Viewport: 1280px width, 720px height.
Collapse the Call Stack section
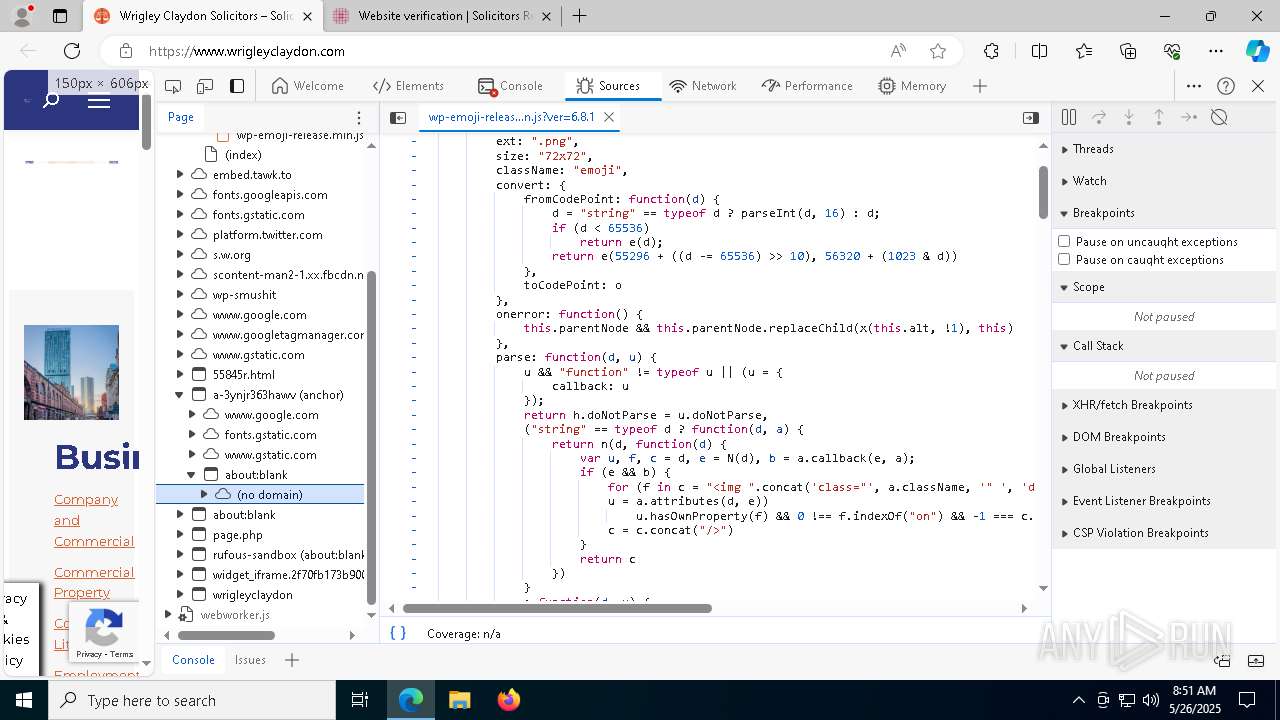pyautogui.click(x=1165, y=346)
